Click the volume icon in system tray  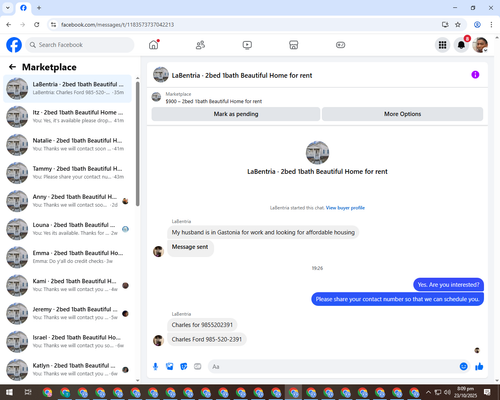[447, 392]
